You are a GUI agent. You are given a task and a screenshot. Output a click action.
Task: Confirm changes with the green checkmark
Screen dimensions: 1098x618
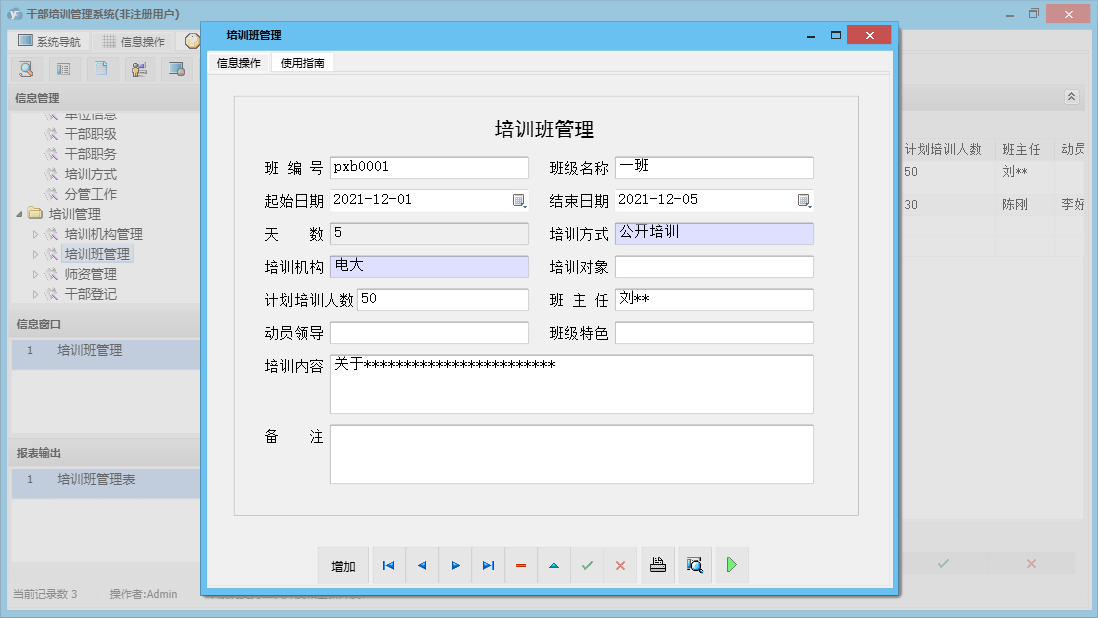587,565
